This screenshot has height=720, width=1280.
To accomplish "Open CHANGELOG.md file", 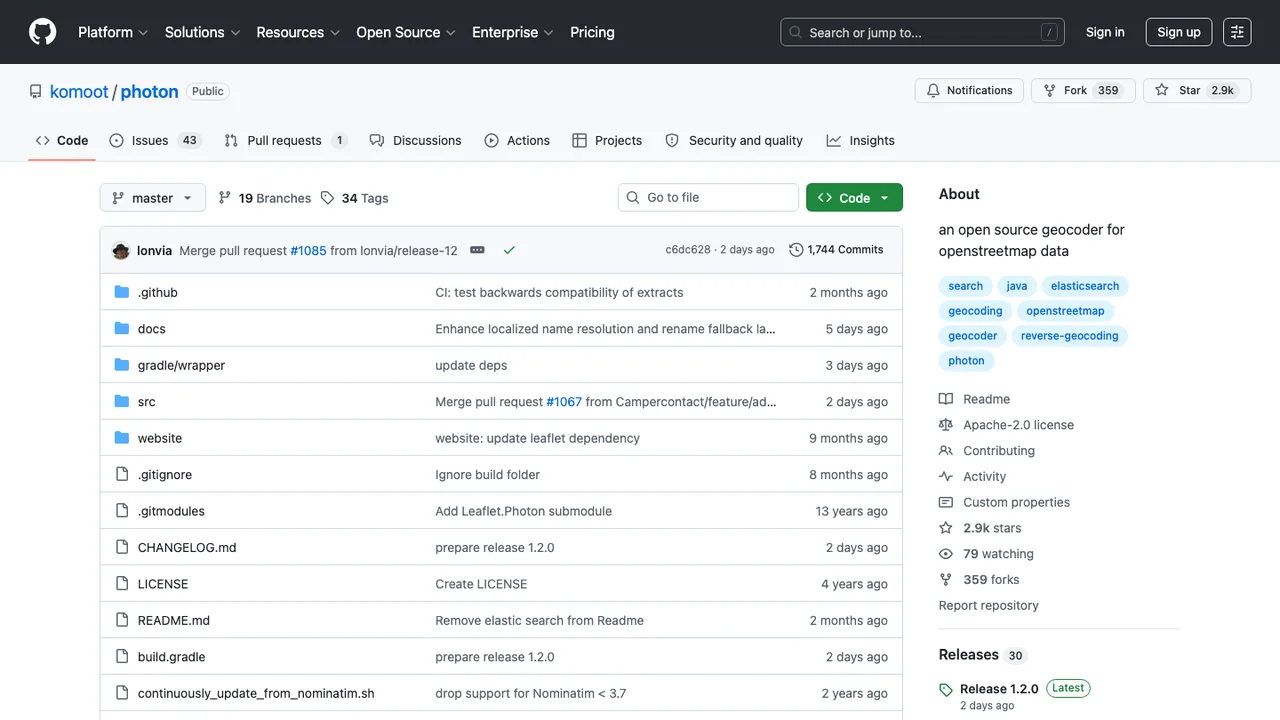I will (187, 548).
